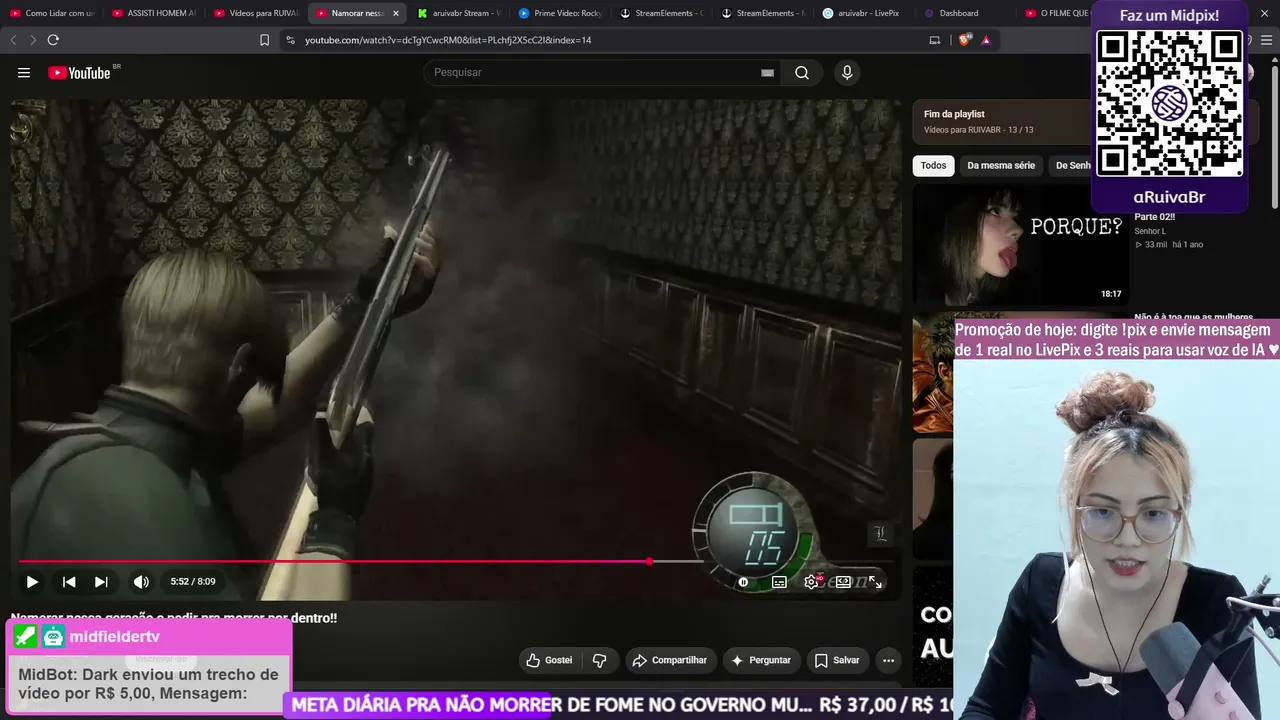Viewport: 1280px width, 720px height.
Task: Skip to the previous video
Action: [69, 581]
